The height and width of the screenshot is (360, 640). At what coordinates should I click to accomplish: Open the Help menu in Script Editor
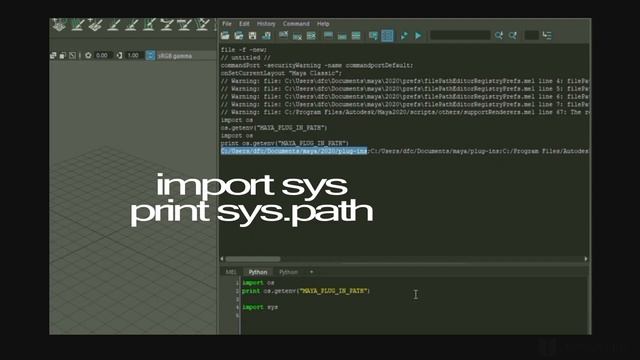point(323,24)
